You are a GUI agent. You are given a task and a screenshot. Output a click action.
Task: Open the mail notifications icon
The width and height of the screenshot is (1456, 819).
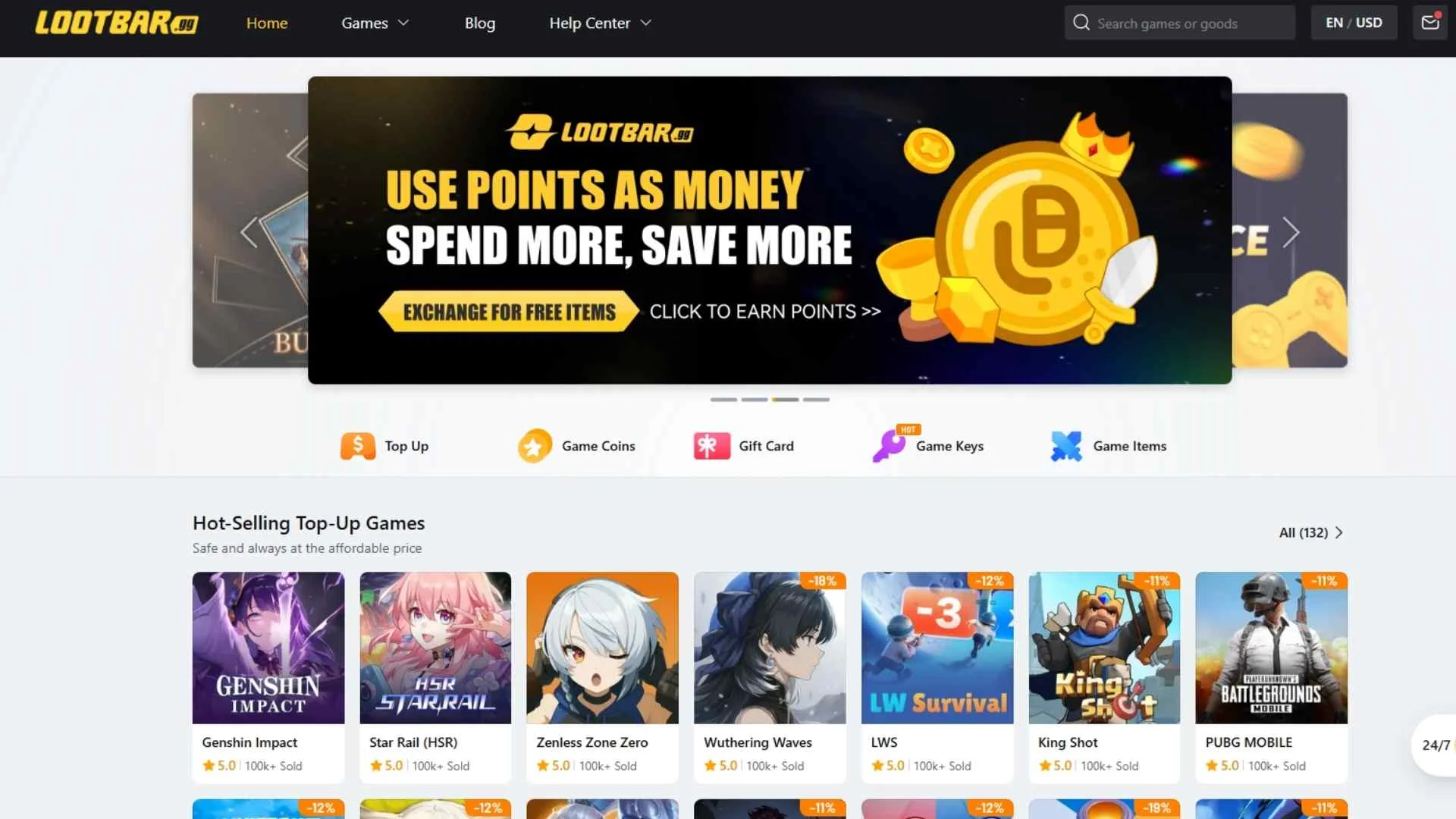point(1430,22)
